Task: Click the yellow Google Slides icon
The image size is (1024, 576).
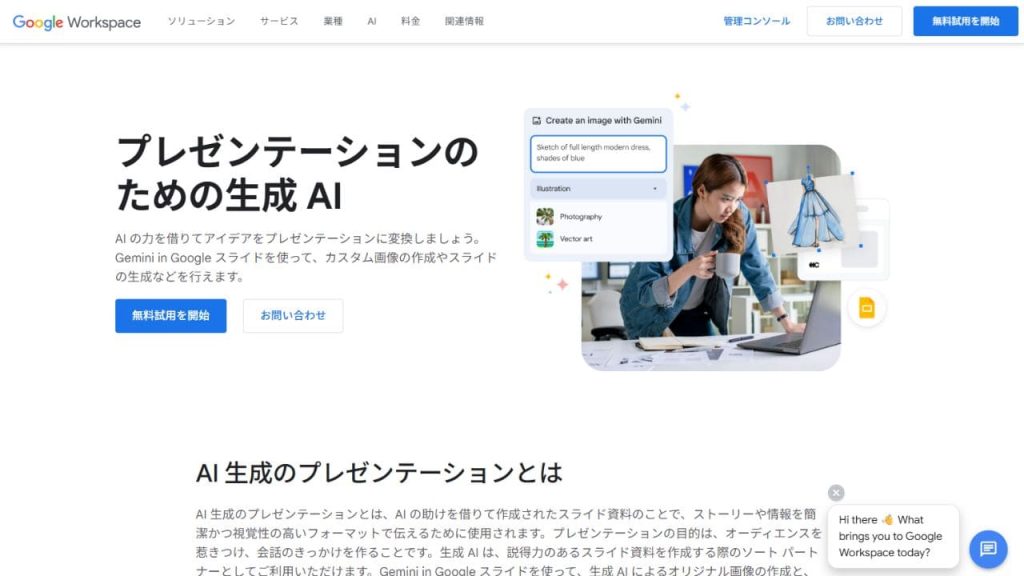Action: pos(867,308)
